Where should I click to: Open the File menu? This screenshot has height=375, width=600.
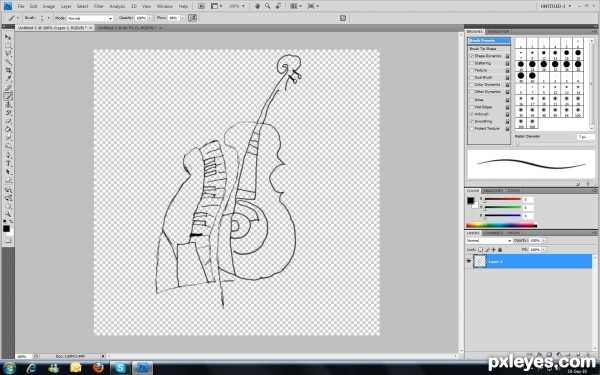[21, 6]
